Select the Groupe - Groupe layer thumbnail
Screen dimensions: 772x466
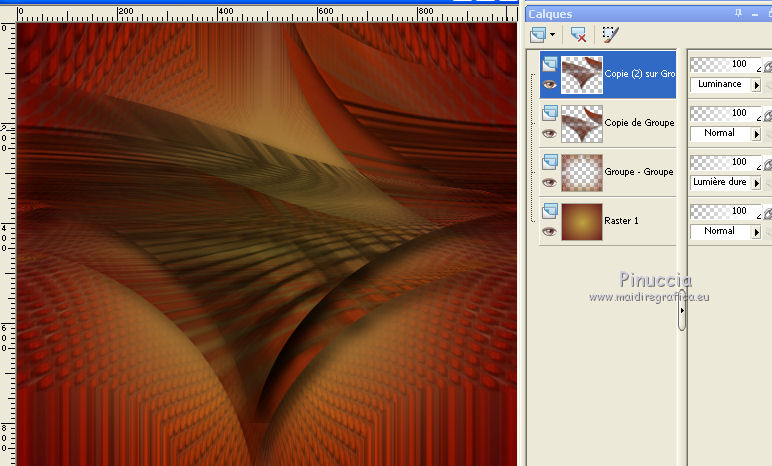pos(582,172)
